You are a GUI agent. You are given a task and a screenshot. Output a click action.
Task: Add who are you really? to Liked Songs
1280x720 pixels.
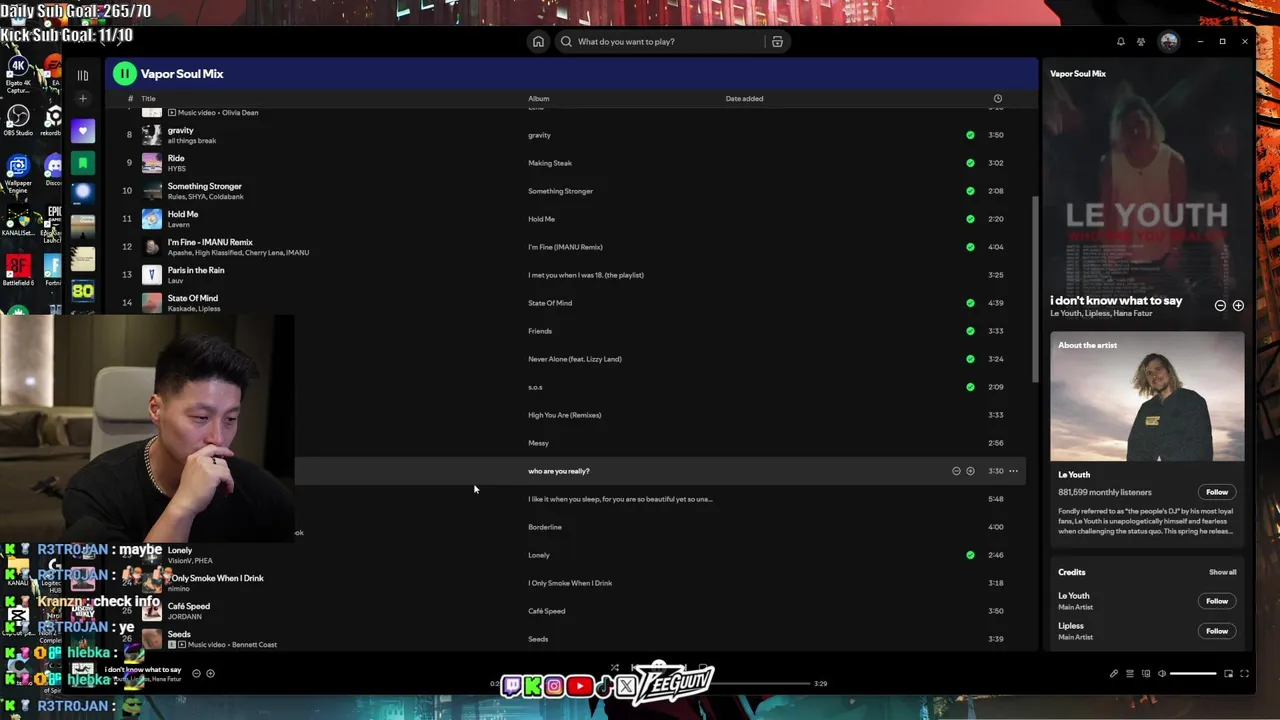click(970, 471)
